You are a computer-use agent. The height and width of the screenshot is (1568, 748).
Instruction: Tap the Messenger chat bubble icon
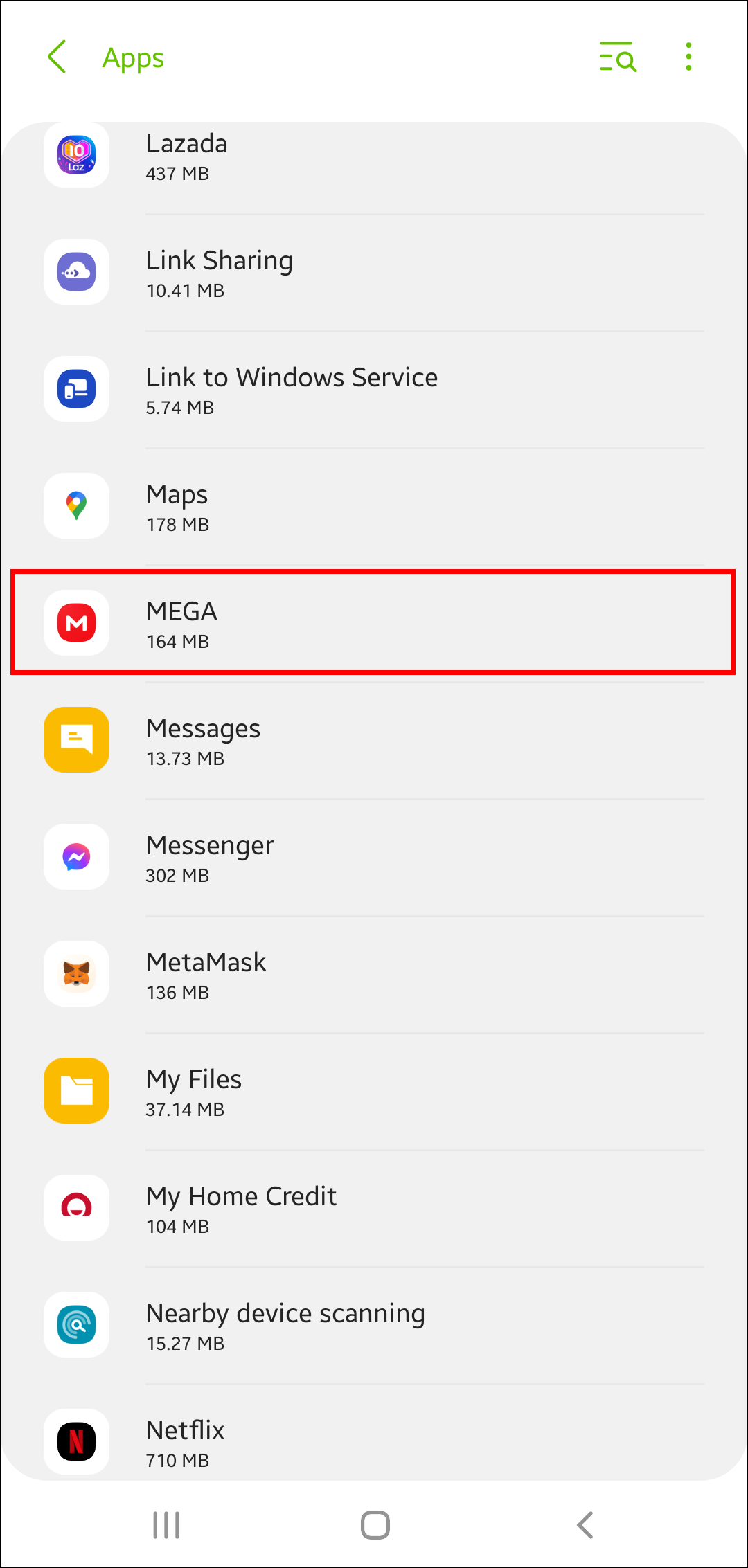(77, 857)
